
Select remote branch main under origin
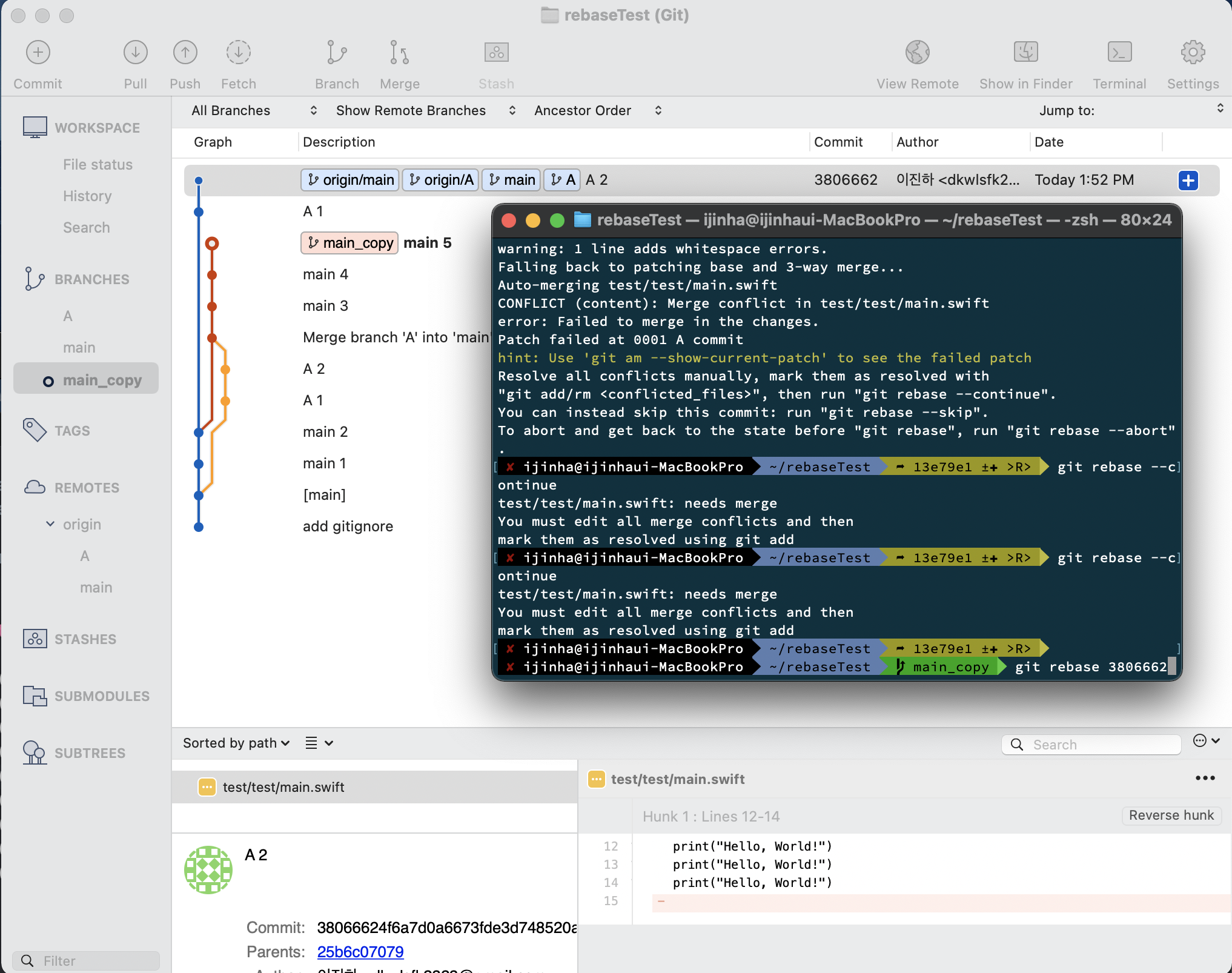click(96, 587)
